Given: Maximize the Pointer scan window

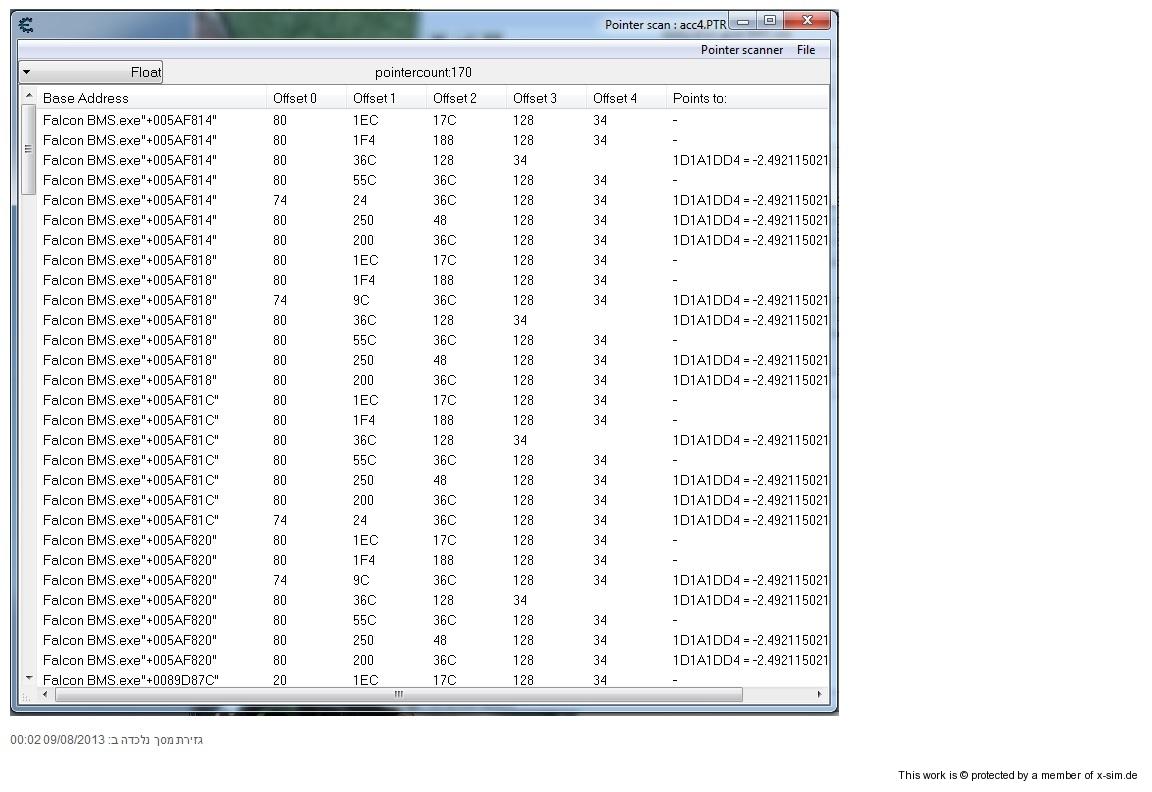Looking at the screenshot, I should click(769, 21).
